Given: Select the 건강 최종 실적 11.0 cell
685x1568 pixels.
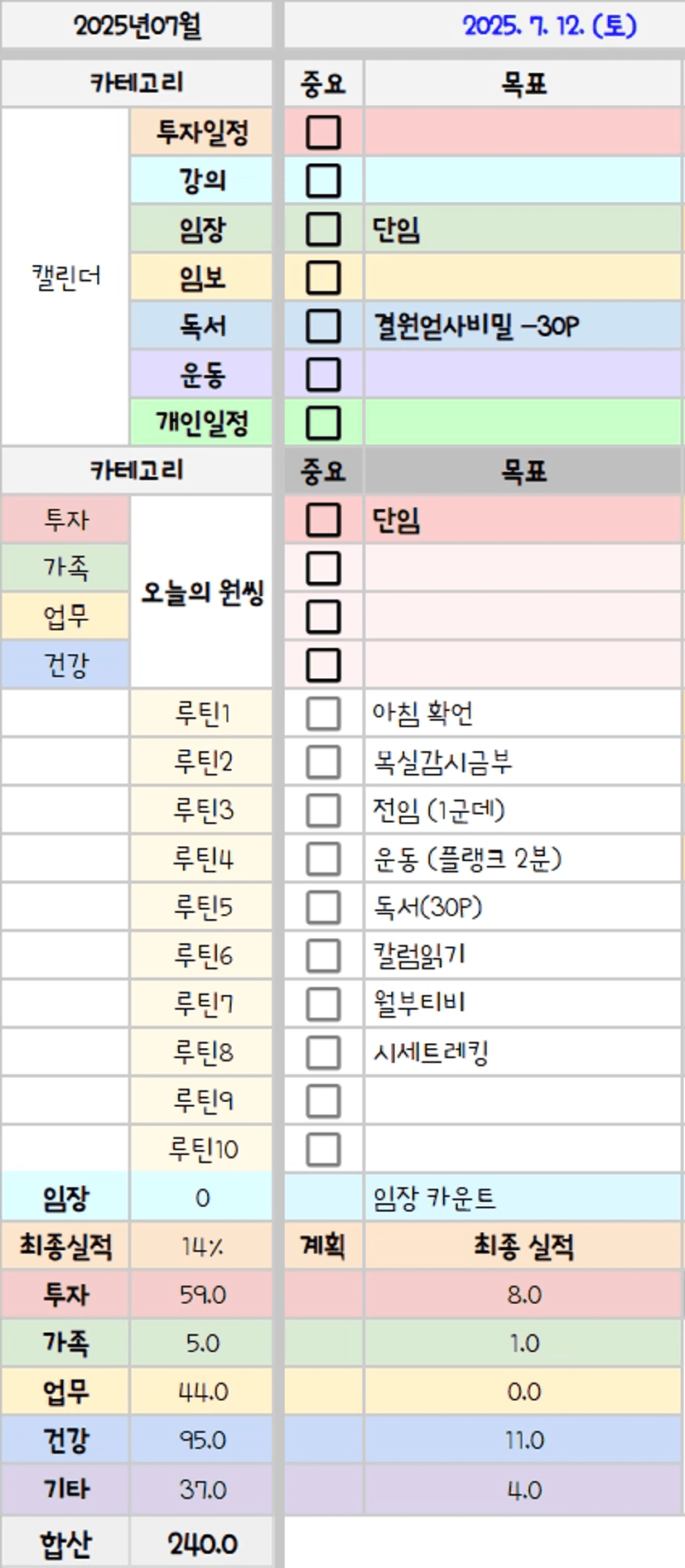Looking at the screenshot, I should pyautogui.click(x=523, y=1440).
